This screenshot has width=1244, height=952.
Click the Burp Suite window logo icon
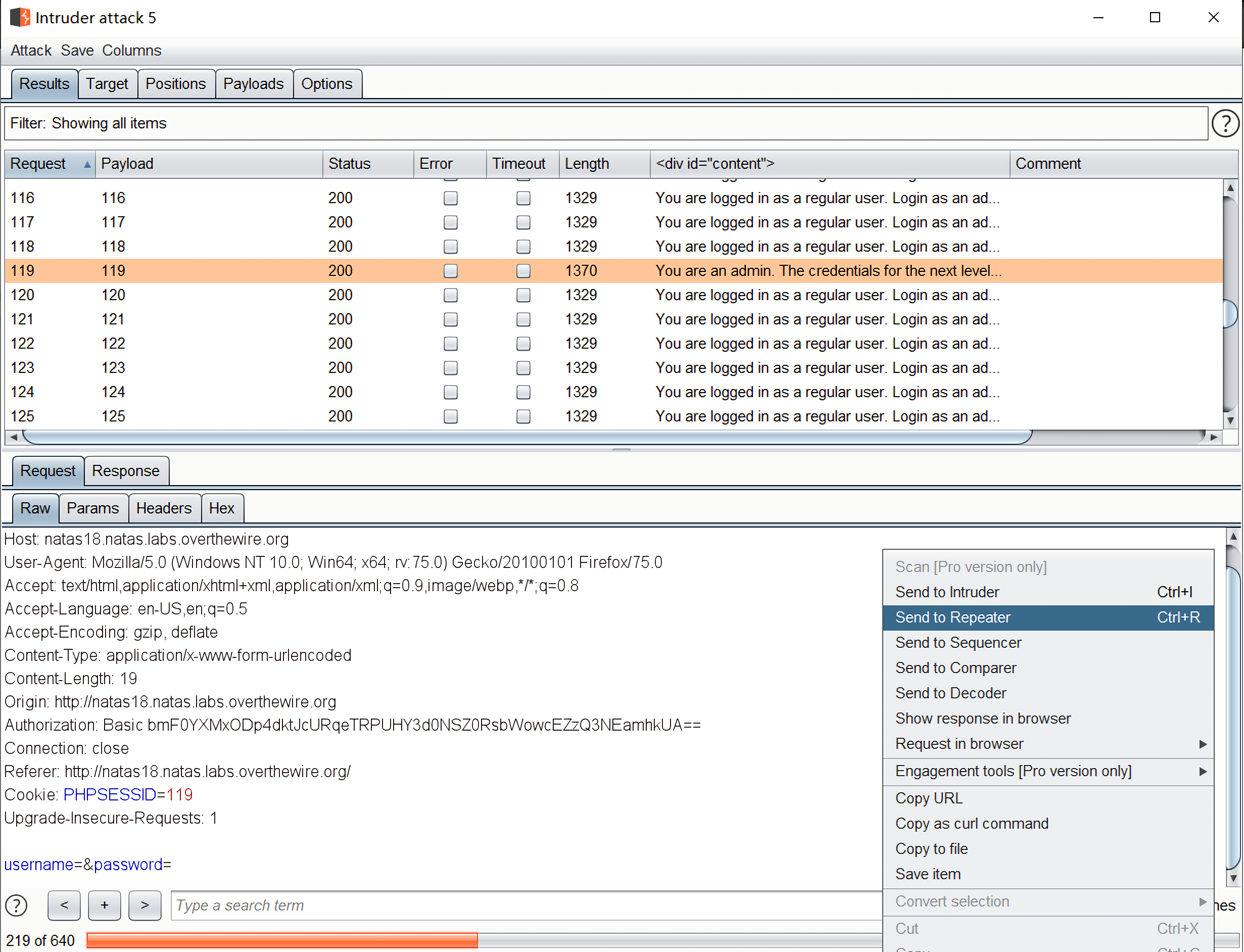click(20, 17)
